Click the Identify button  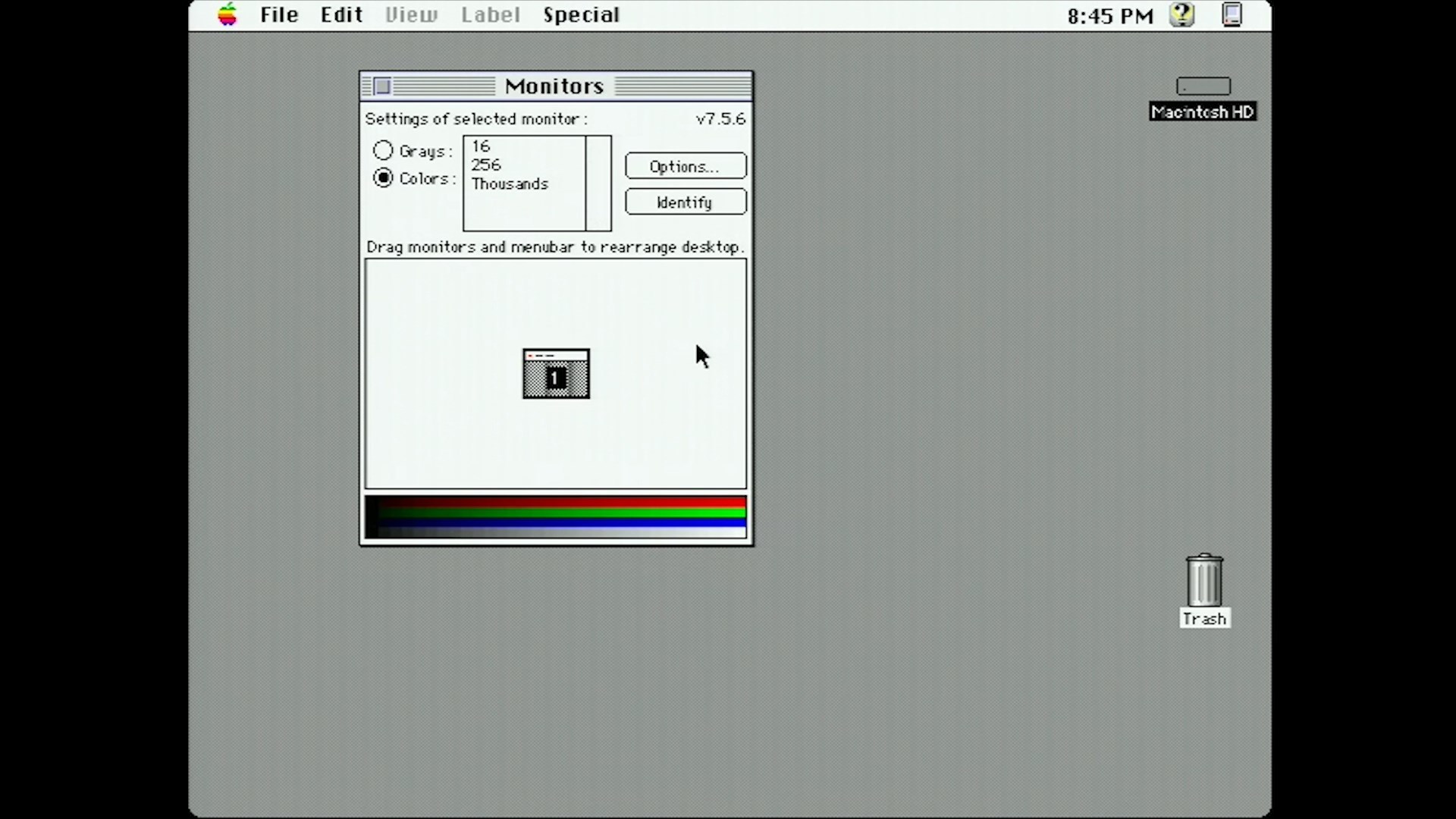(x=686, y=202)
